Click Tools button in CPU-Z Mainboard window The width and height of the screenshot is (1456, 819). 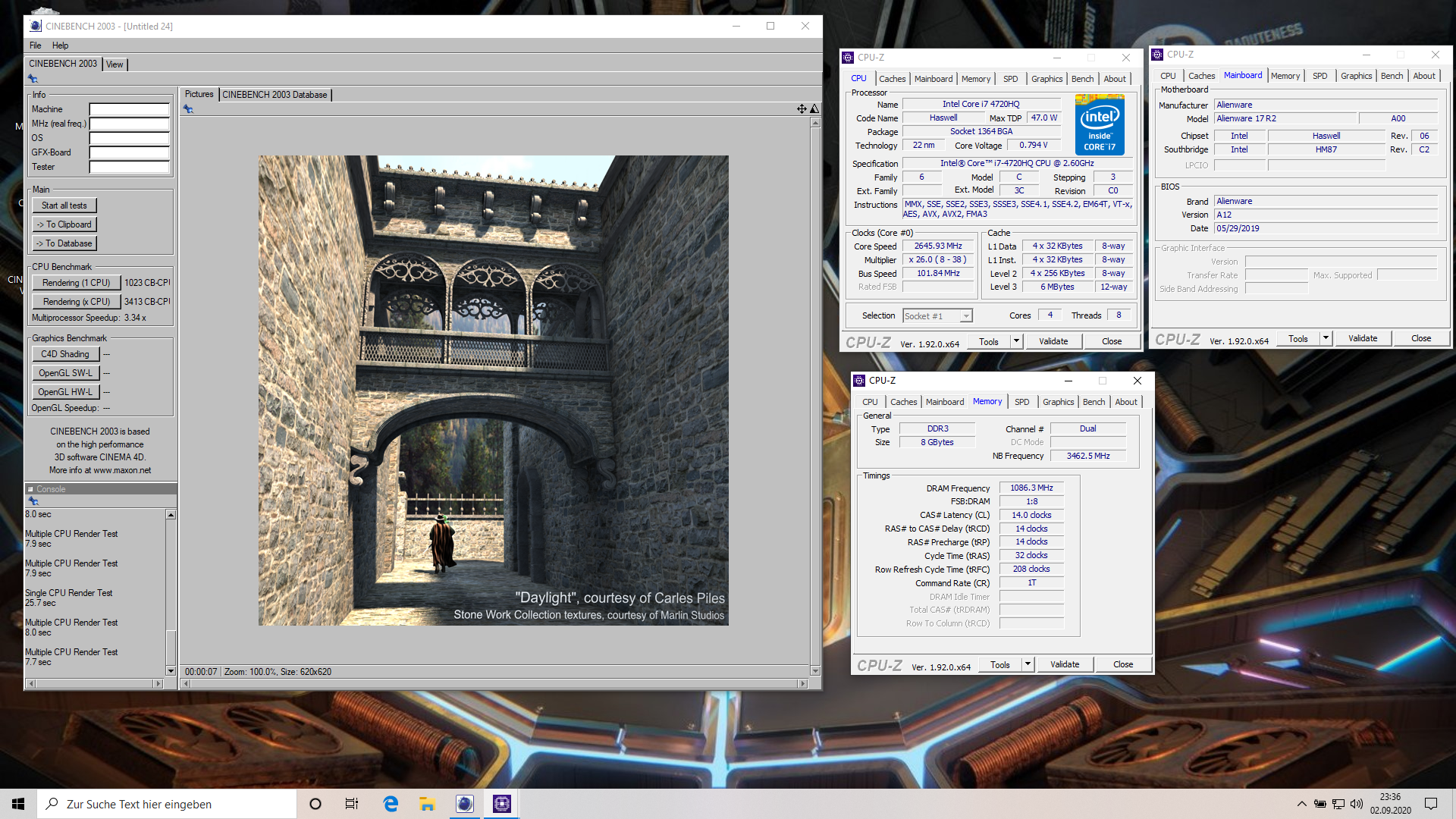[x=1298, y=338]
